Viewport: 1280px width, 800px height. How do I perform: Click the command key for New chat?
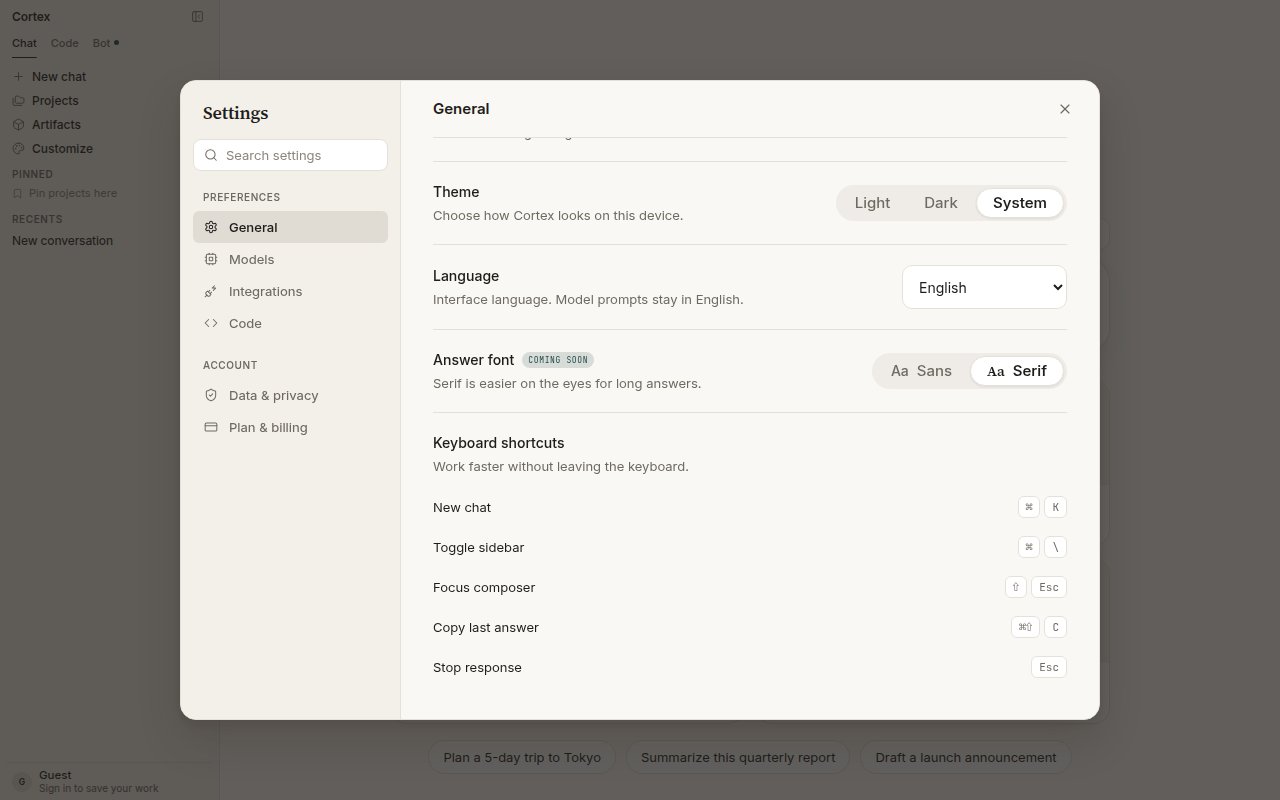(x=1028, y=507)
